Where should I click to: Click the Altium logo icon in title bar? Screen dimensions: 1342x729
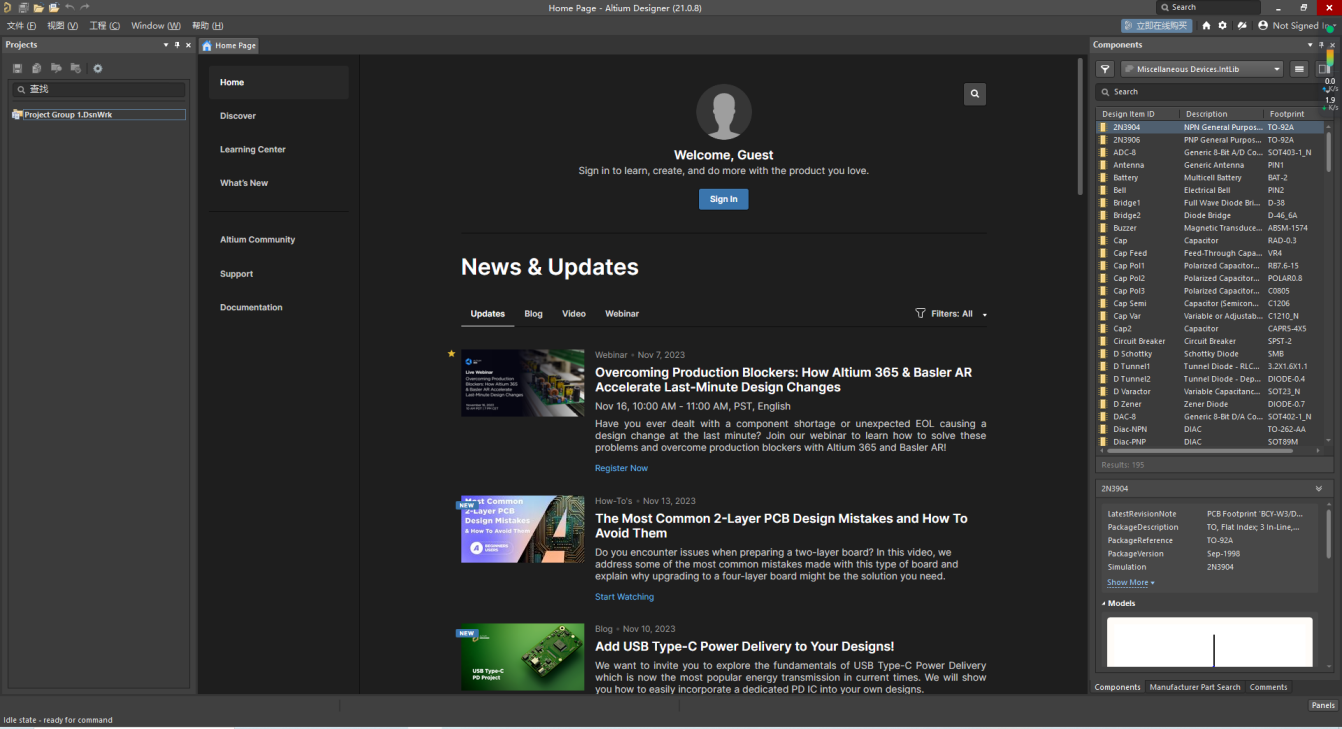[7, 7]
